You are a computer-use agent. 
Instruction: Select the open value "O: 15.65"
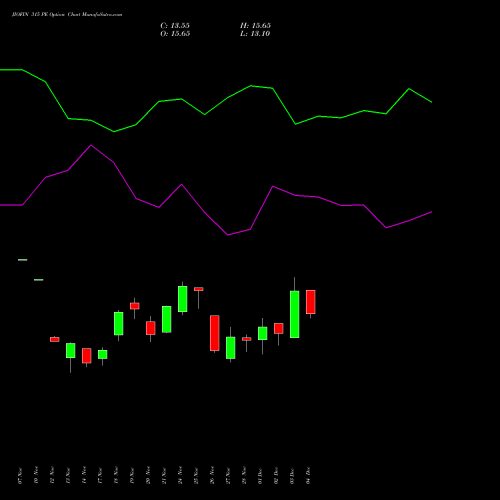pyautogui.click(x=175, y=34)
